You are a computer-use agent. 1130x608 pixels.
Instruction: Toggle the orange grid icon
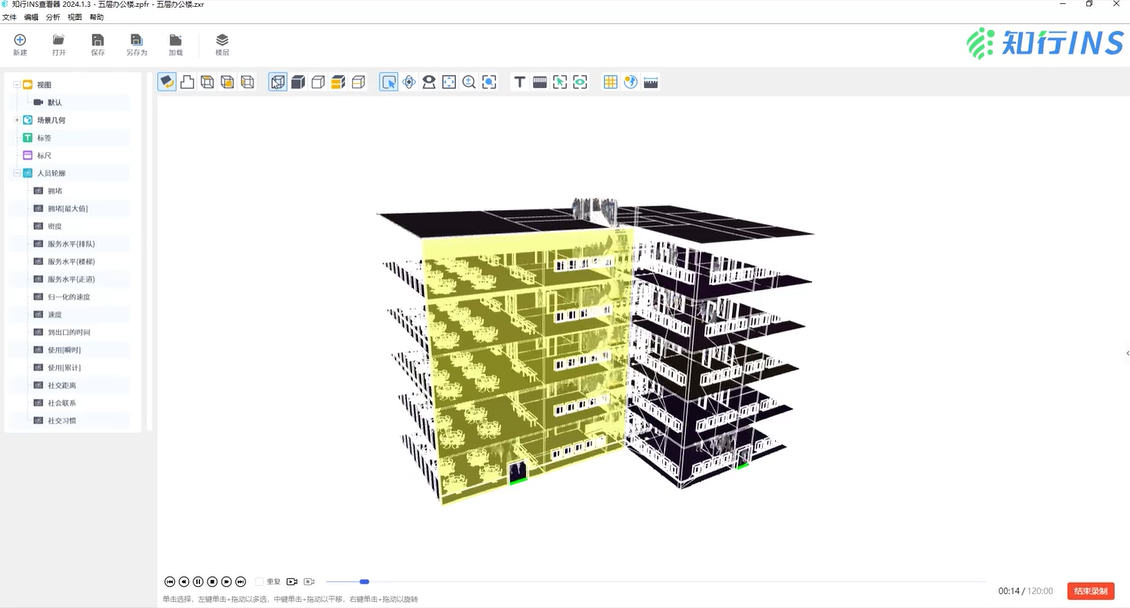click(x=610, y=82)
